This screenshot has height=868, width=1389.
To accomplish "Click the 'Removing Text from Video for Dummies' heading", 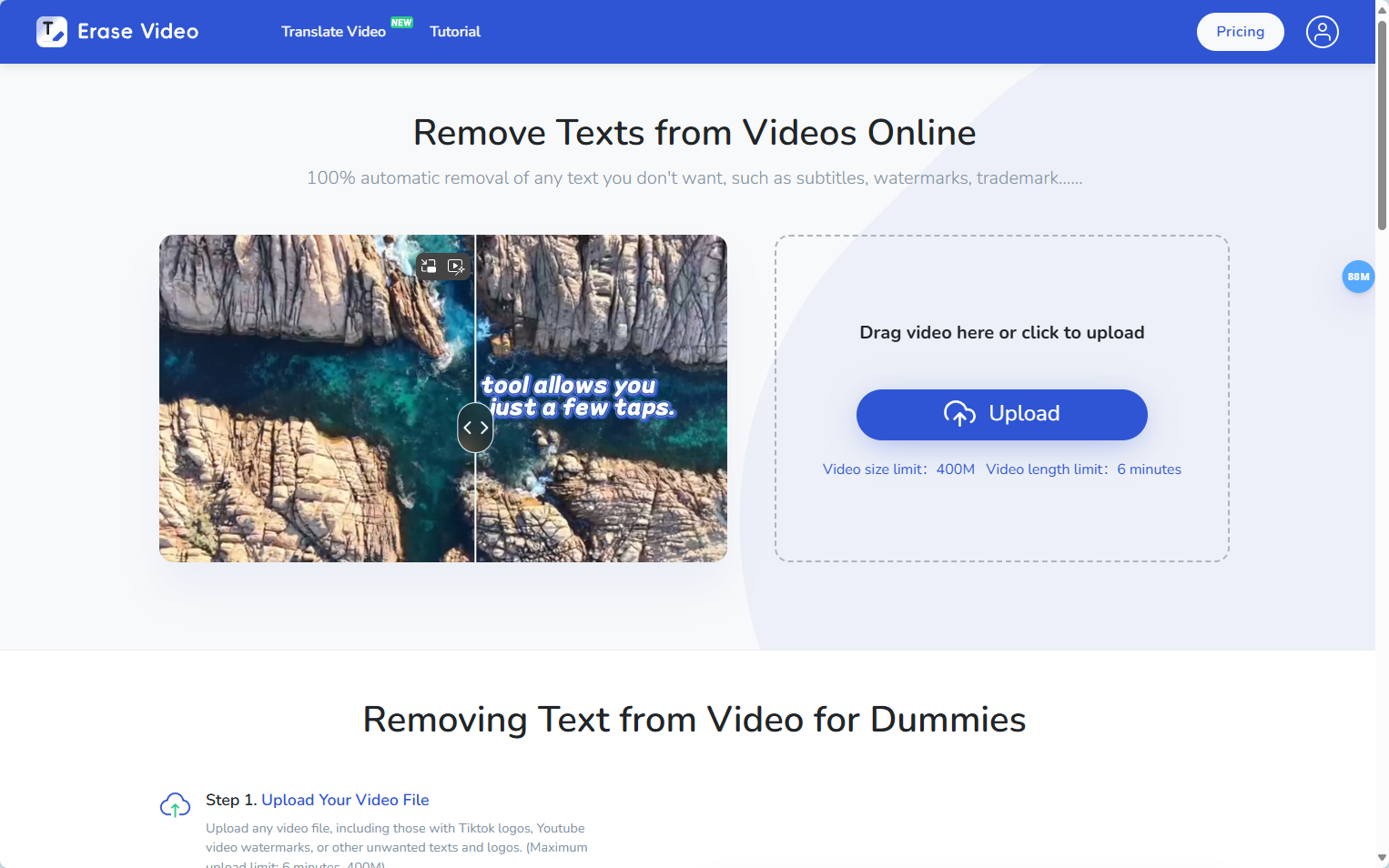I will (694, 720).
